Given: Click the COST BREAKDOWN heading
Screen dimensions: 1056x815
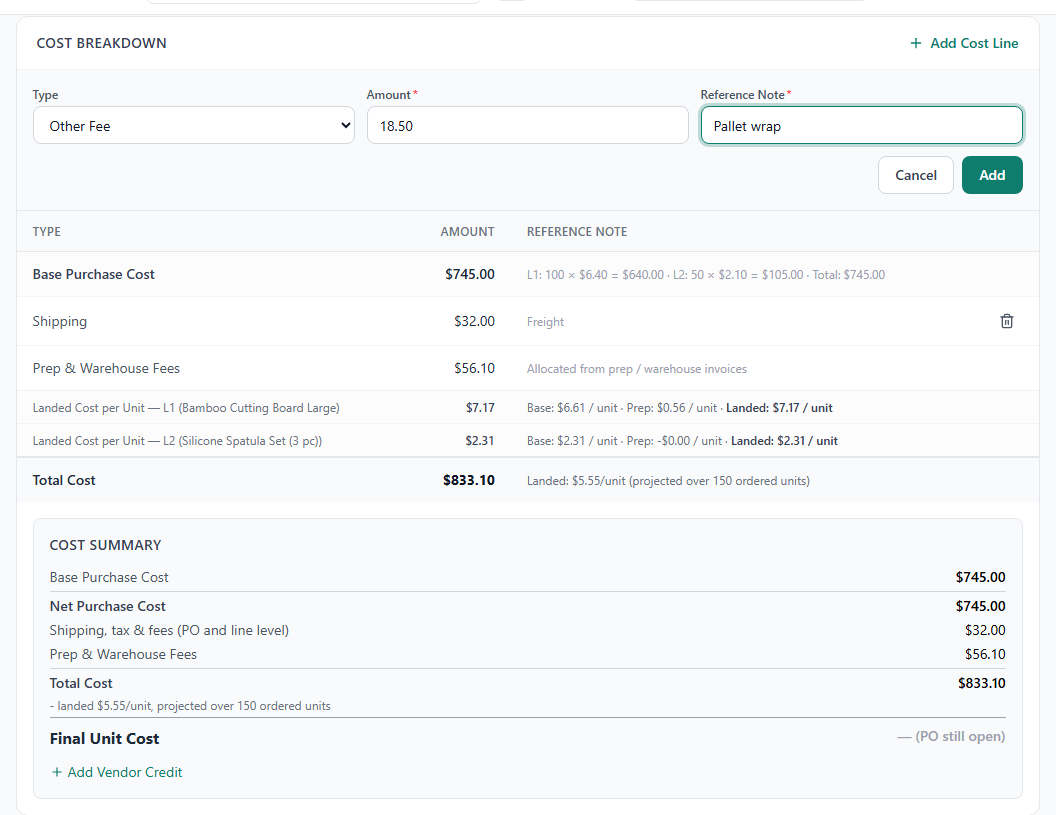Looking at the screenshot, I should pos(101,43).
